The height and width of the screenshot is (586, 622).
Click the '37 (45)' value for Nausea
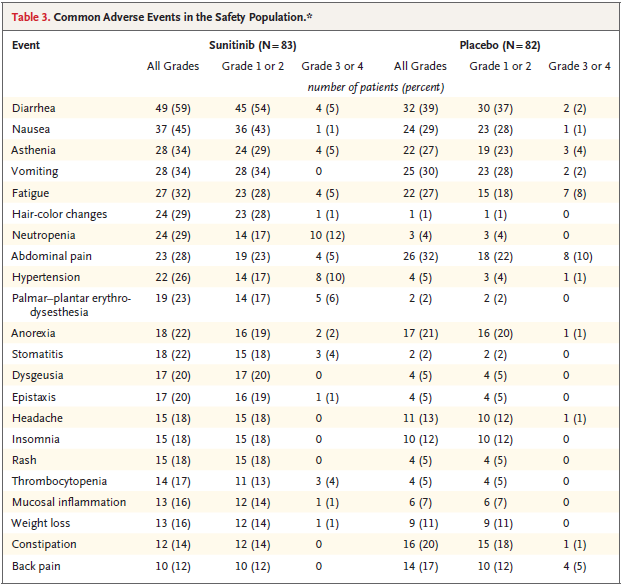[173, 129]
